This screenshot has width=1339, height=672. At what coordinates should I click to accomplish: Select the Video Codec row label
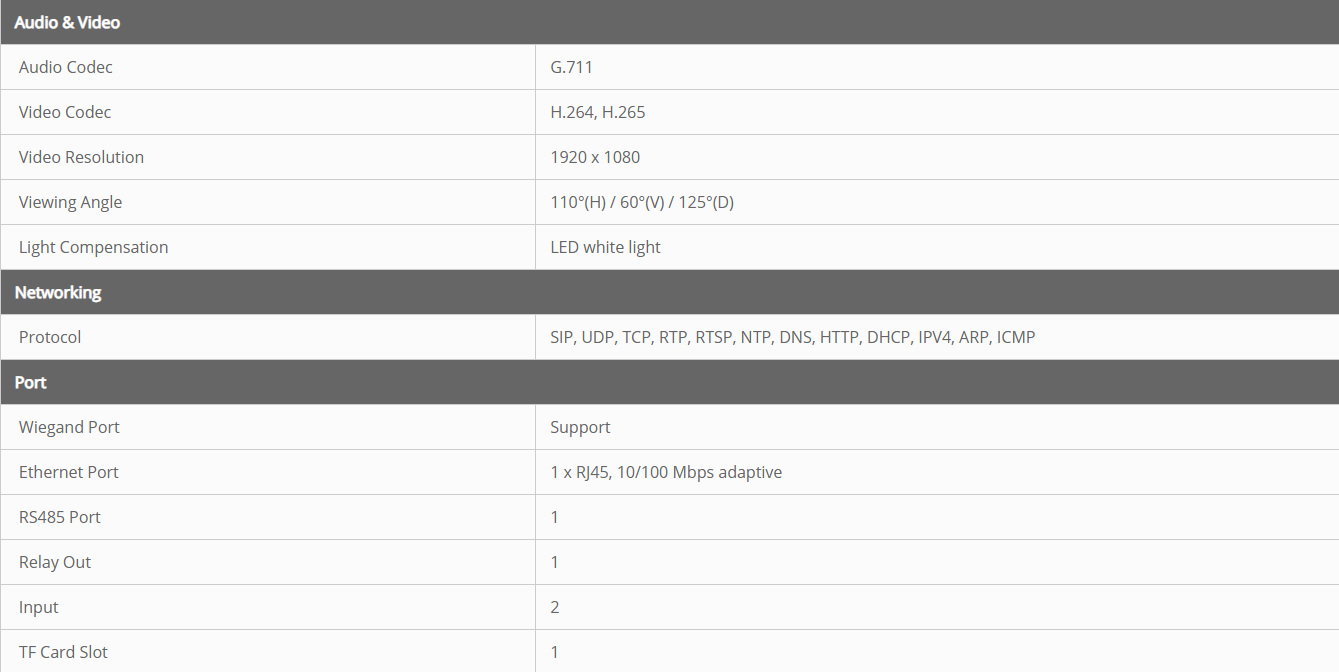tap(65, 112)
